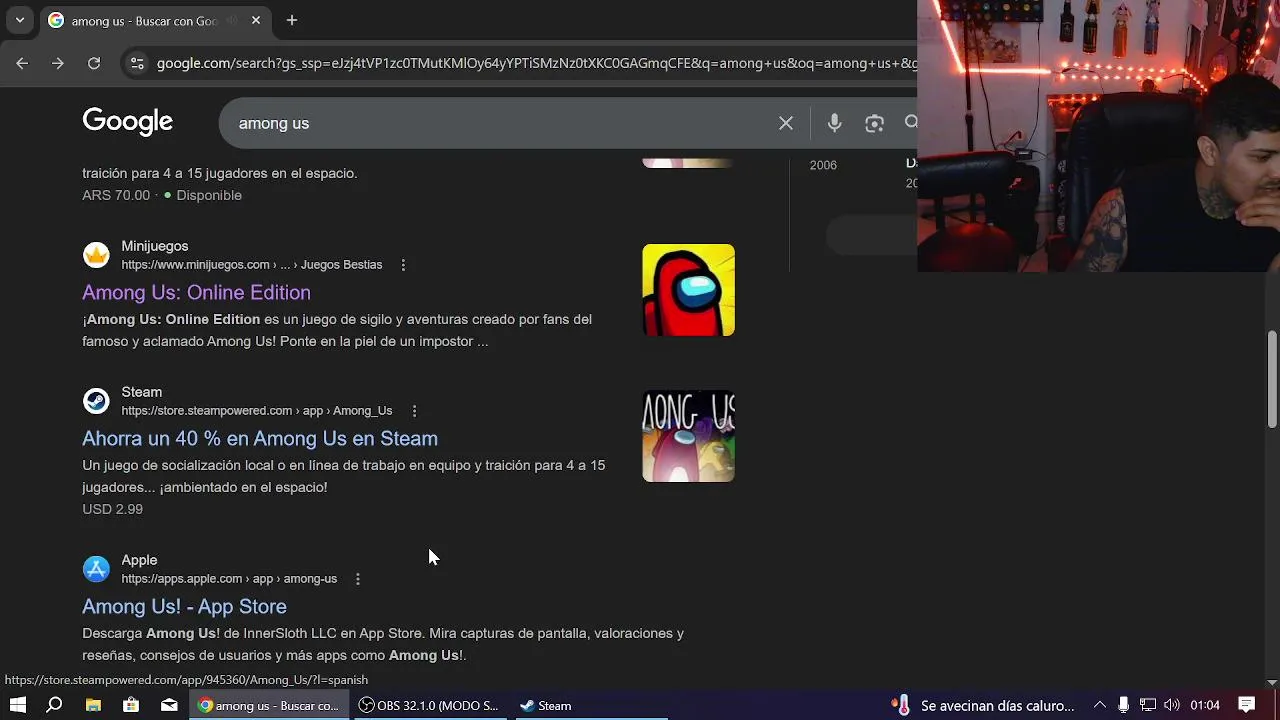
Task: Click the Apple App Store favicon
Action: pyautogui.click(x=96, y=569)
